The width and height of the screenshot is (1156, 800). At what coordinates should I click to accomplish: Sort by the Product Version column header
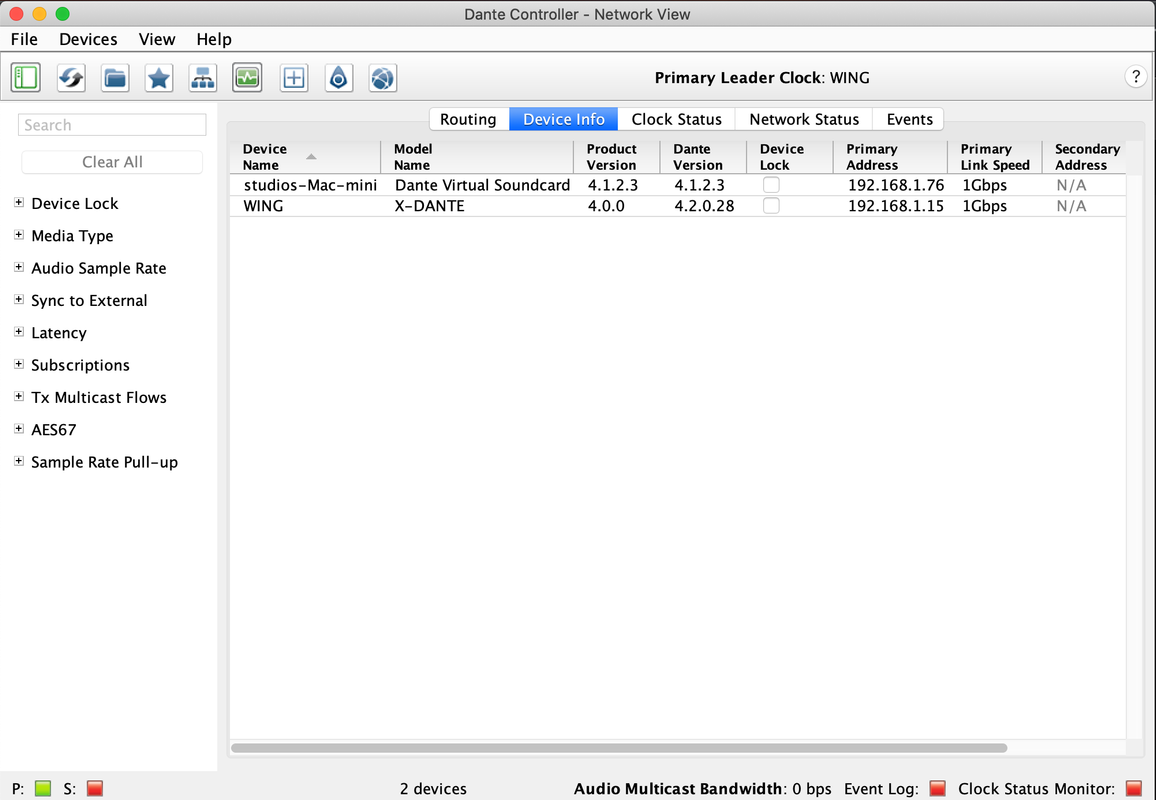click(616, 156)
